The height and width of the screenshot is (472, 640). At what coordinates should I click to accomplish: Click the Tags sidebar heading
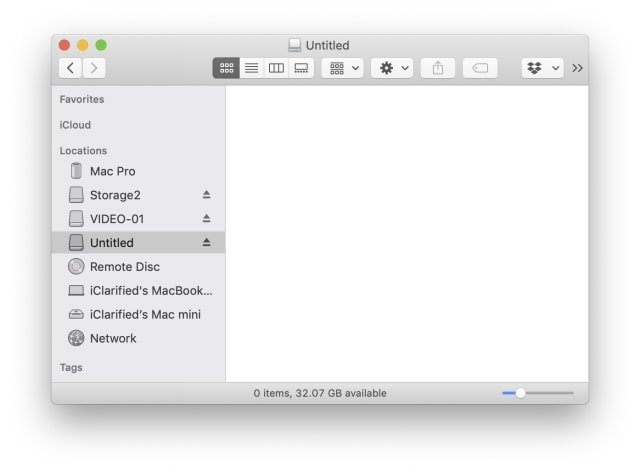[x=71, y=367]
